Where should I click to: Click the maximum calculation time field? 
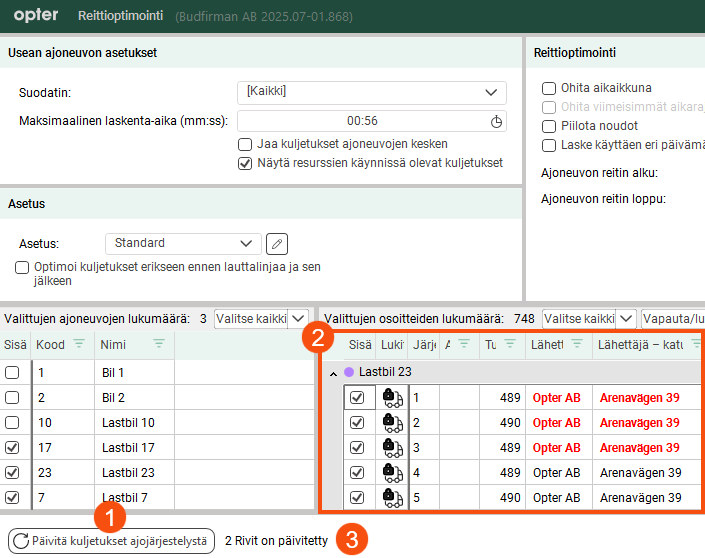[362, 121]
